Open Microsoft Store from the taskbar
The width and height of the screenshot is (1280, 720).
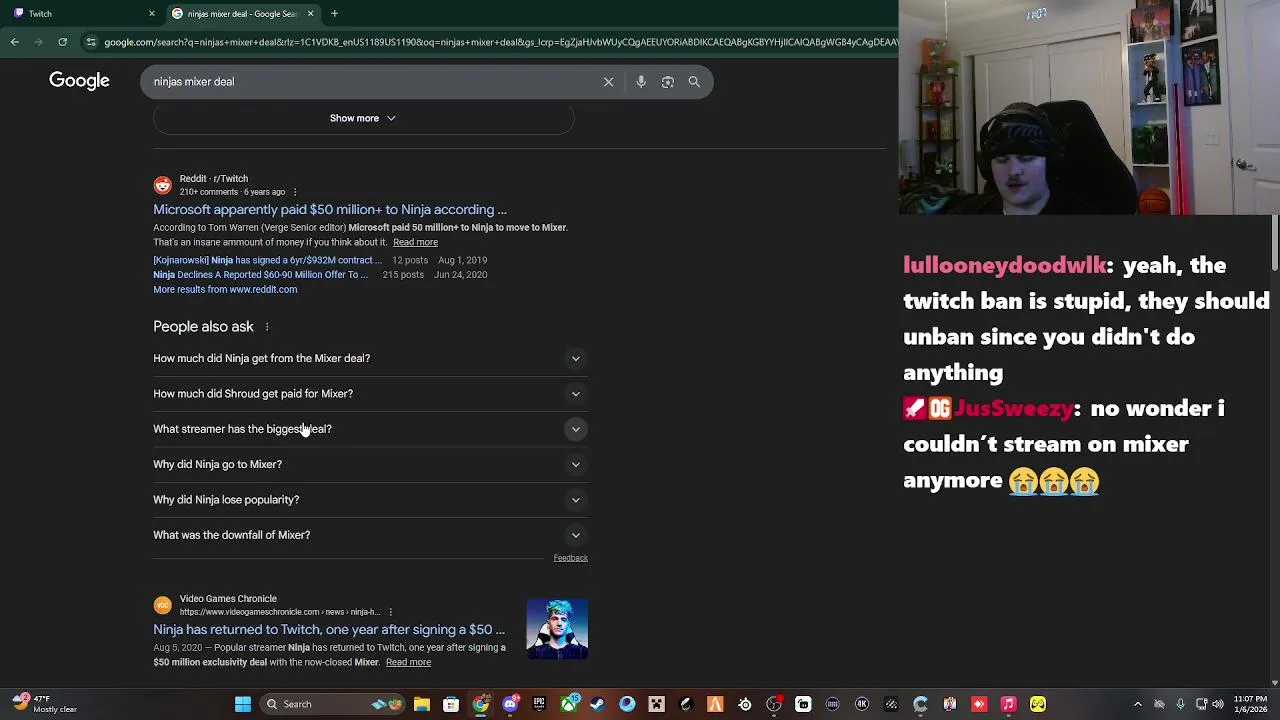[451, 704]
